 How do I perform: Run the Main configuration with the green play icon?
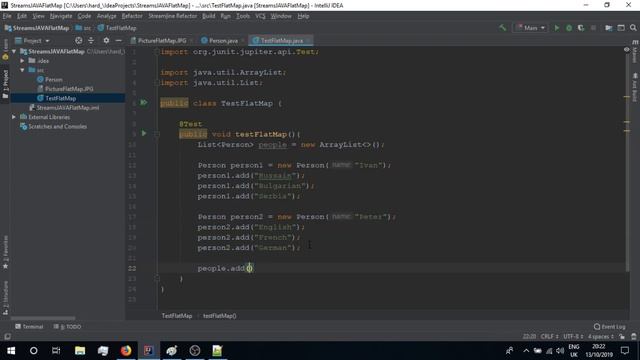point(556,28)
